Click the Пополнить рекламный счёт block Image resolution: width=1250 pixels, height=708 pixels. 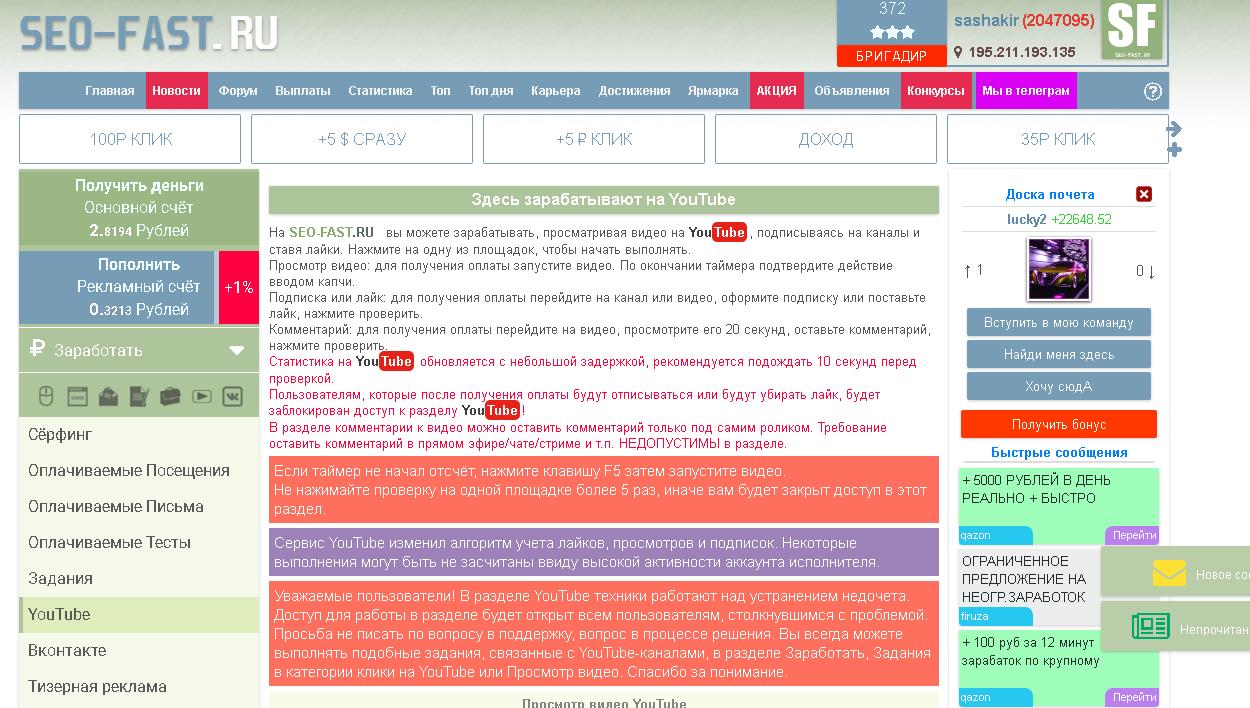pyautogui.click(x=117, y=287)
